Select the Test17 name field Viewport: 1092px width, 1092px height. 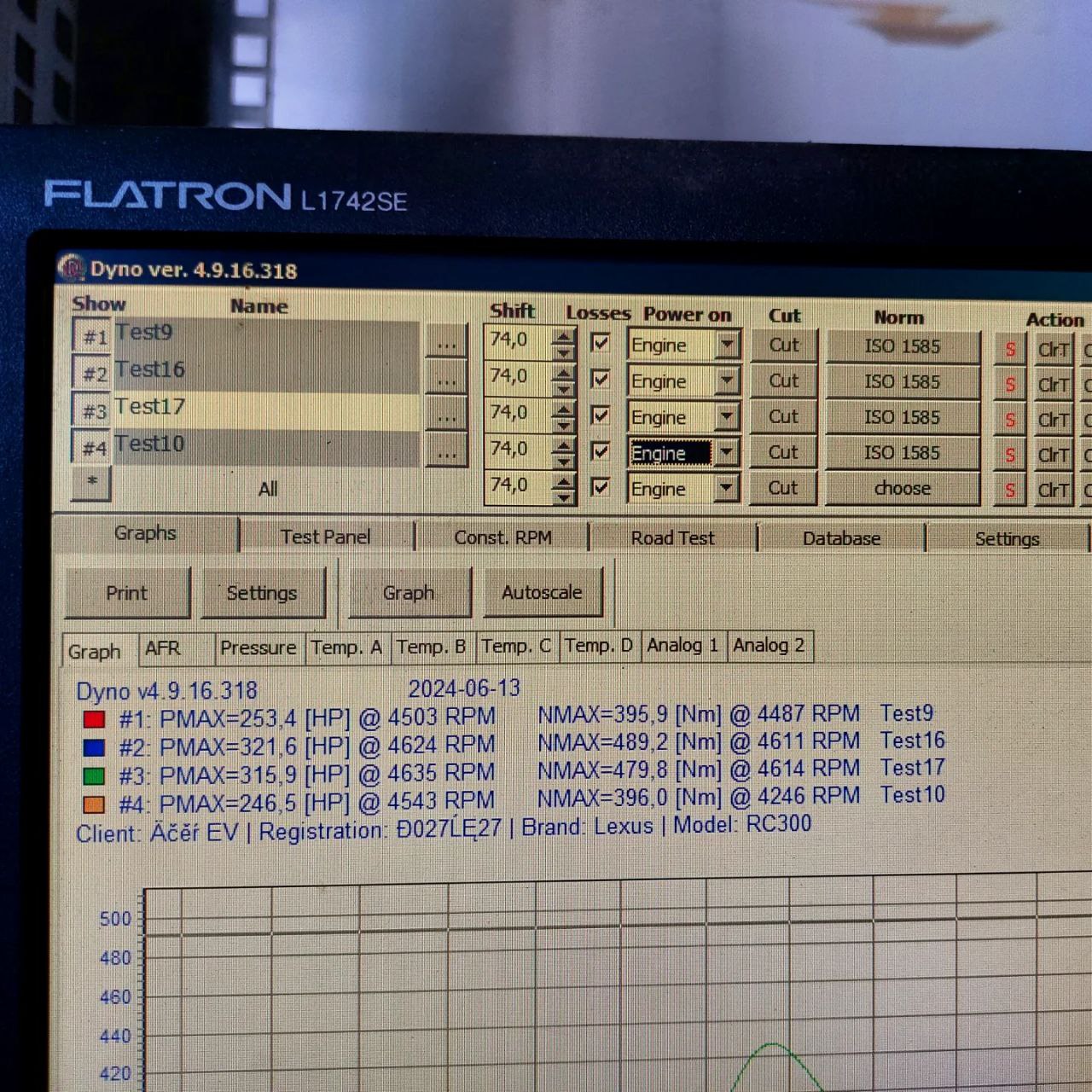(266, 410)
